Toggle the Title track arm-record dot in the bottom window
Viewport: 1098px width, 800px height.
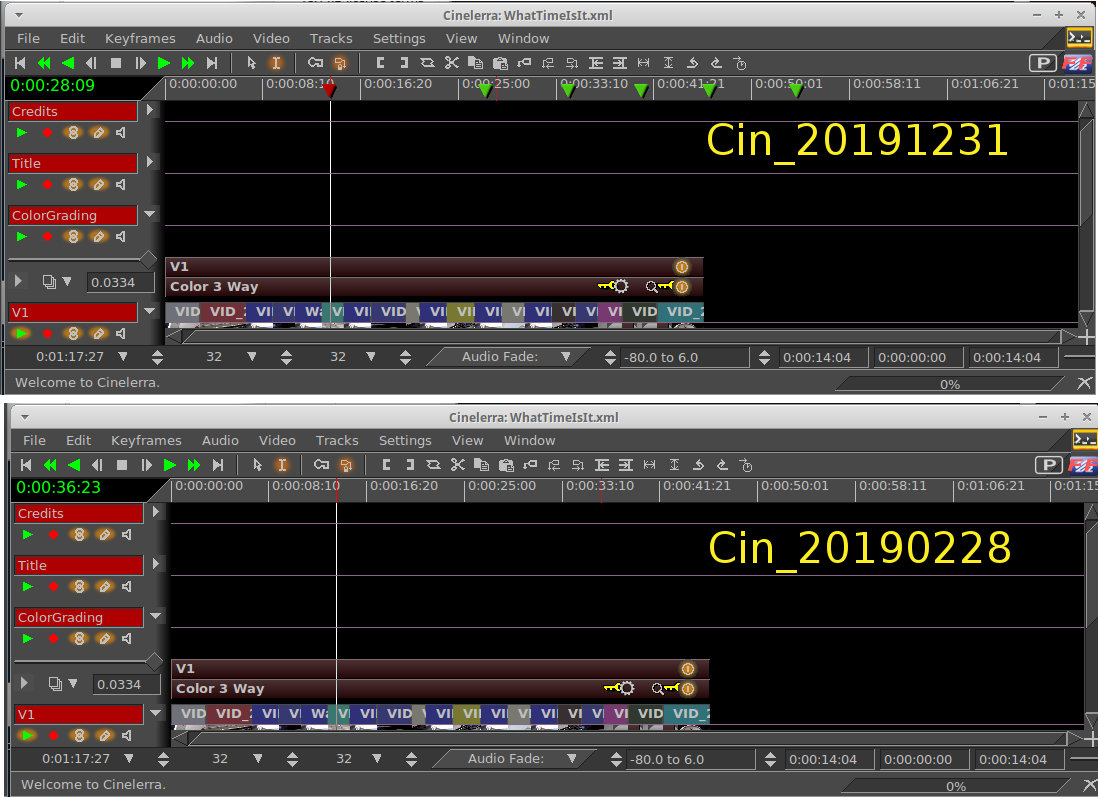click(x=53, y=586)
